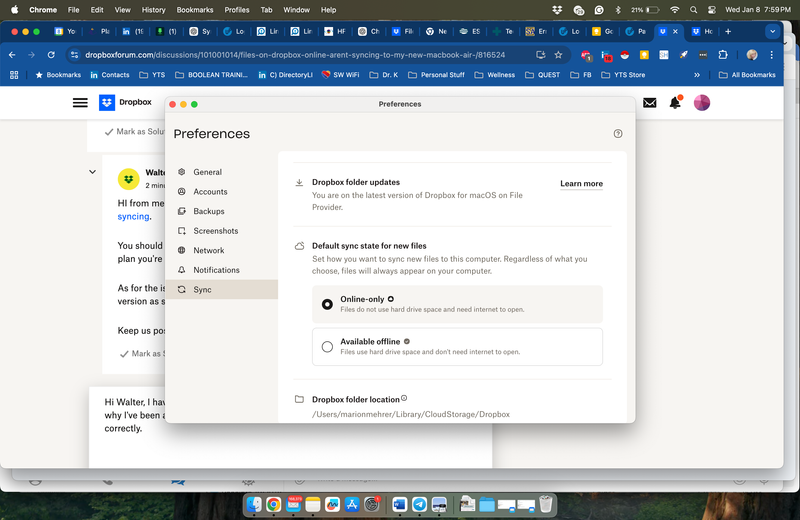Open the Chrome tab search dropdown arrow
This screenshot has height=520, width=800.
coord(772,31)
